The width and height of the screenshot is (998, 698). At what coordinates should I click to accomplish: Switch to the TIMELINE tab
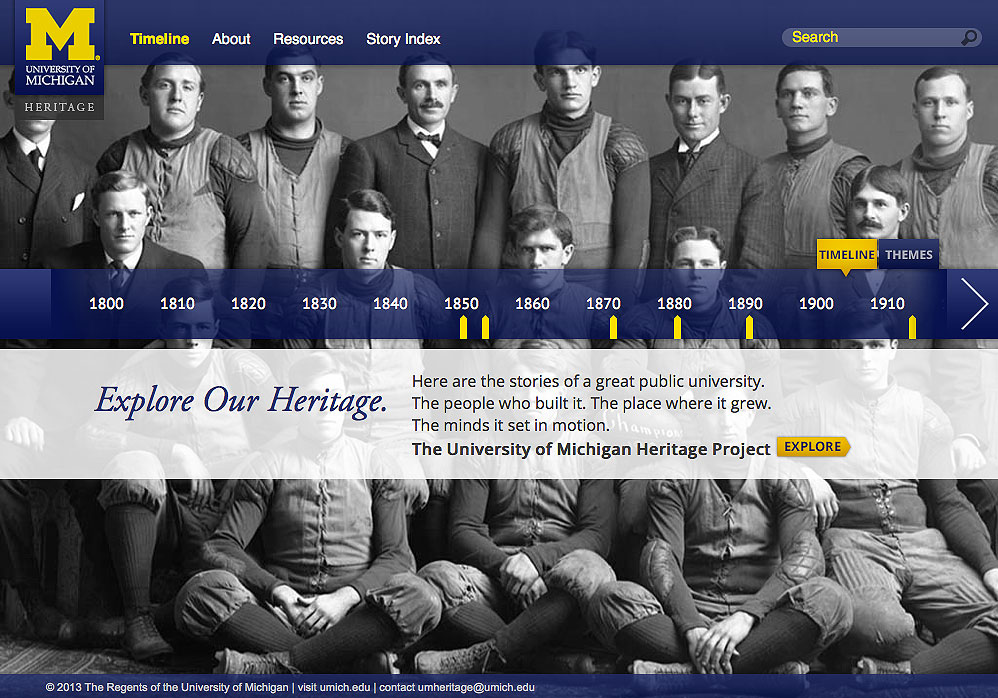[847, 255]
